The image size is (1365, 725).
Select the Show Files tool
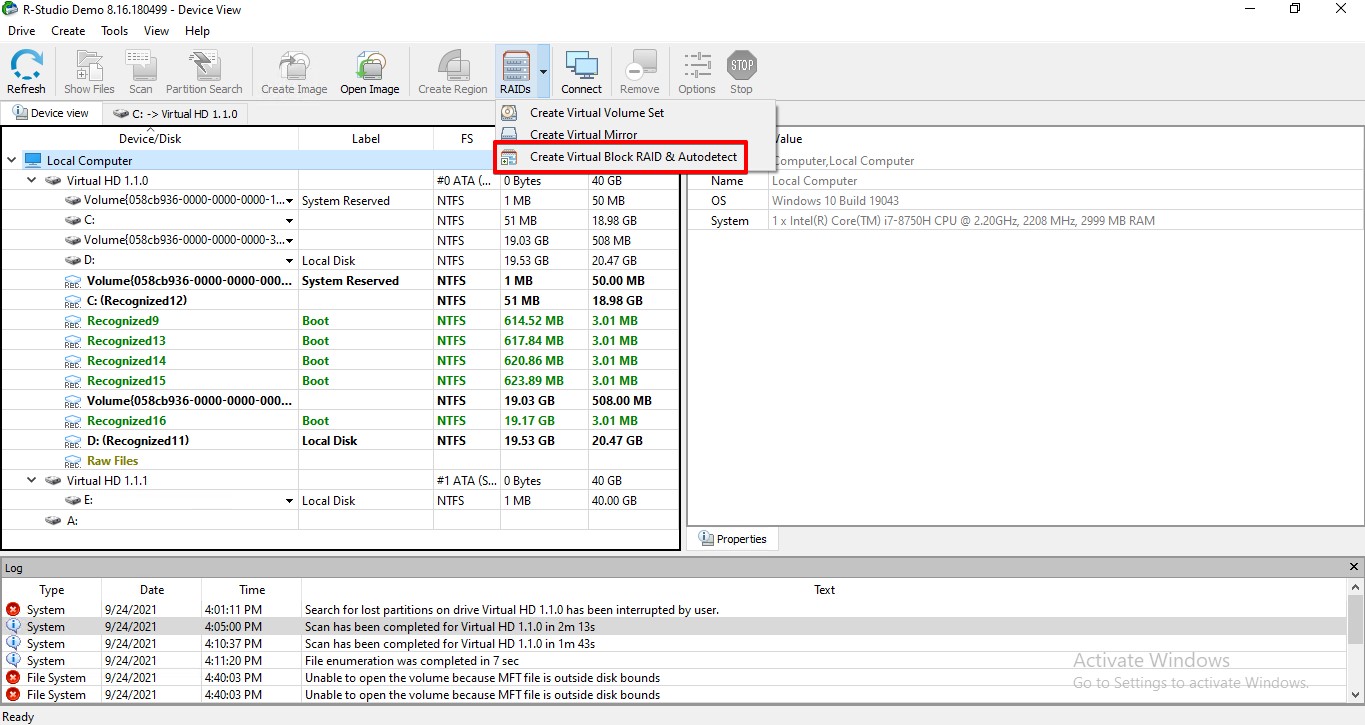point(89,70)
